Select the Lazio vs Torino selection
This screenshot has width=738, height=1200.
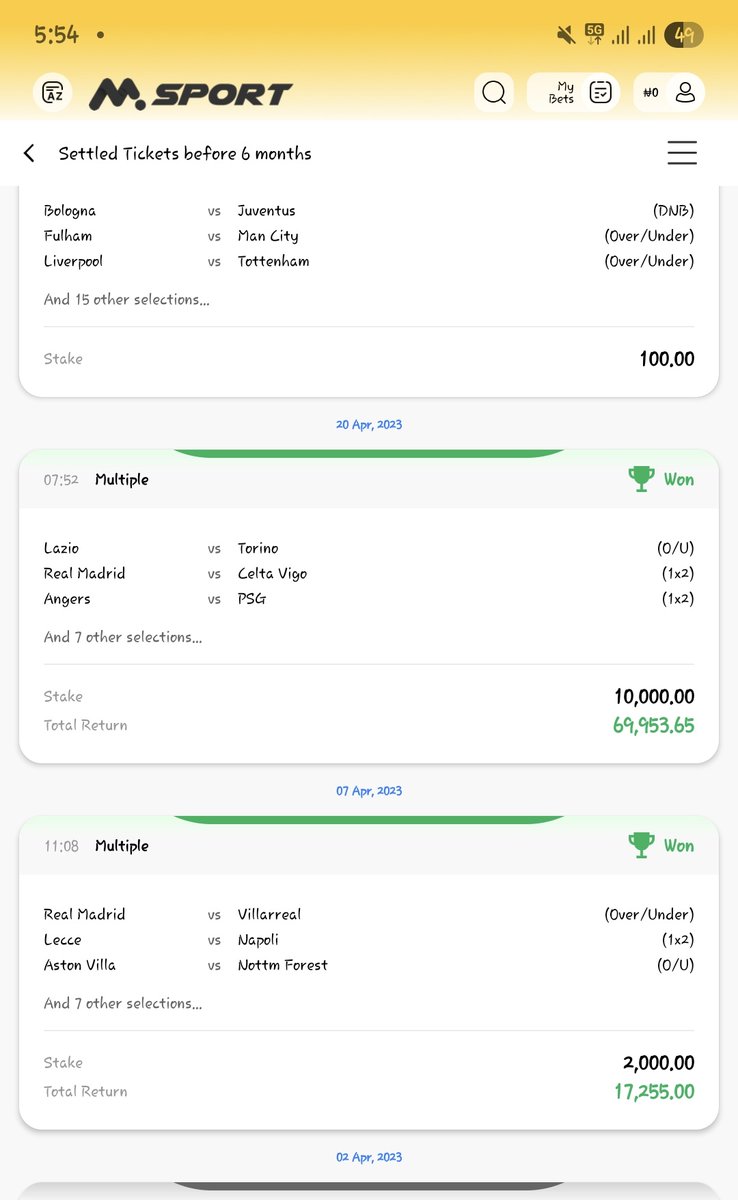369,548
